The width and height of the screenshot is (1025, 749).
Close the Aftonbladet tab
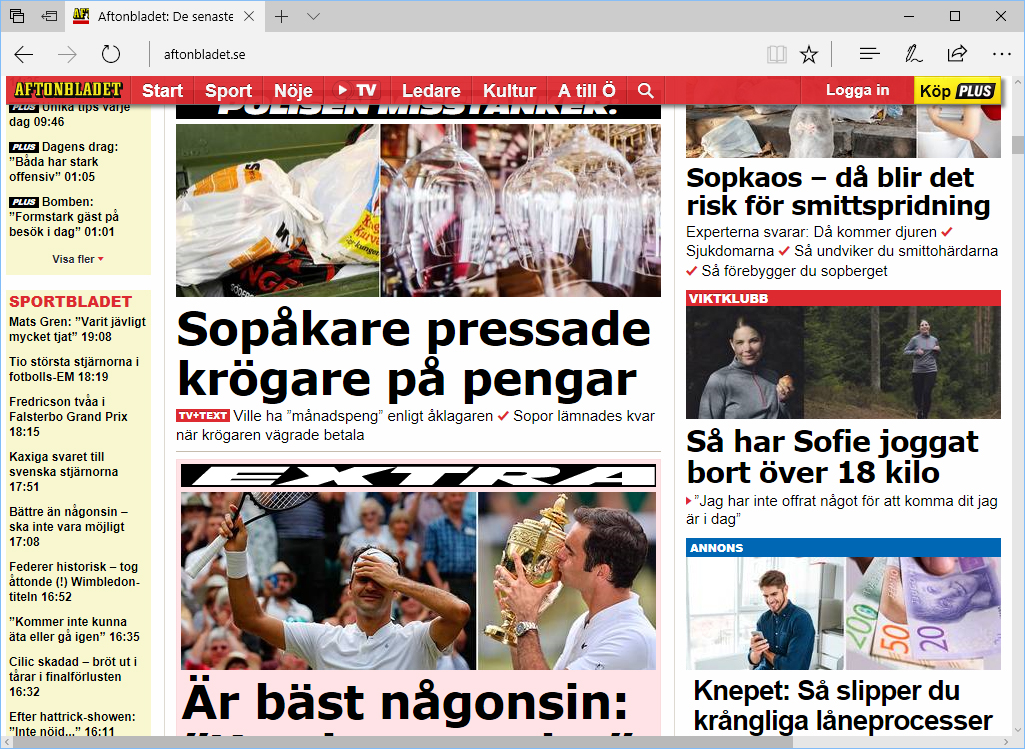pos(249,16)
